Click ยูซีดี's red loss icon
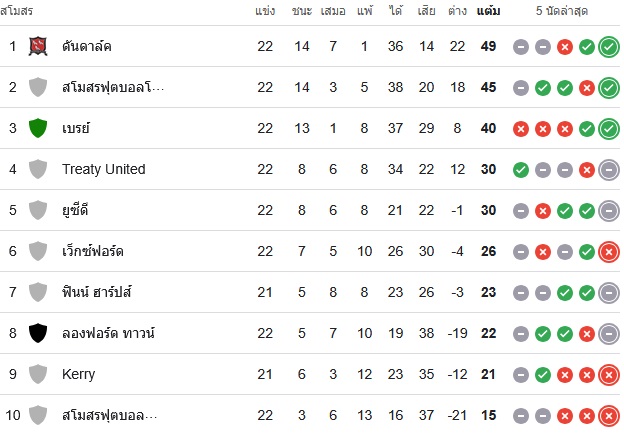The image size is (624, 433). coord(543,211)
